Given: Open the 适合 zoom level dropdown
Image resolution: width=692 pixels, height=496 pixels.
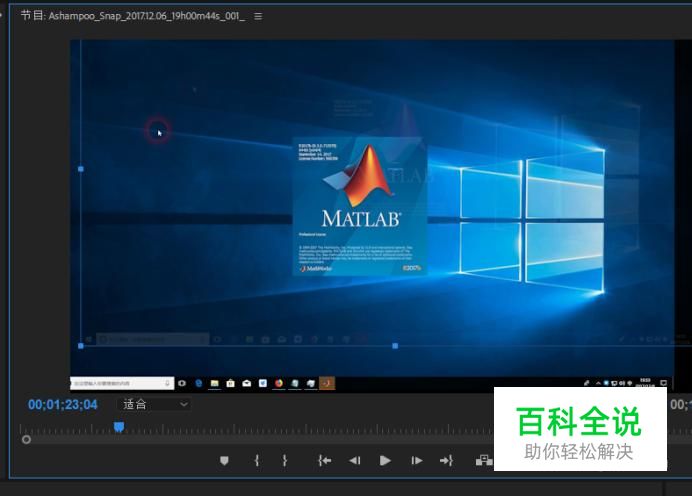Looking at the screenshot, I should (x=154, y=404).
